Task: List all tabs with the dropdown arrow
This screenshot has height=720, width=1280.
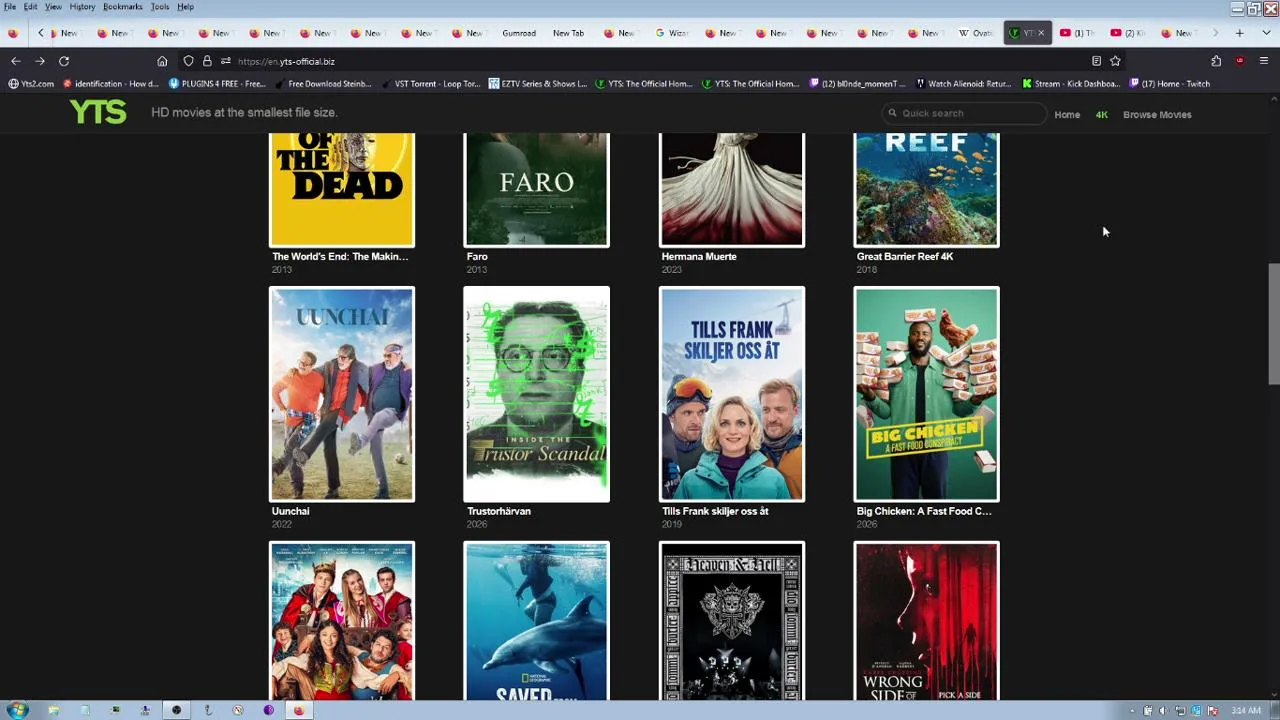Action: point(1264,33)
